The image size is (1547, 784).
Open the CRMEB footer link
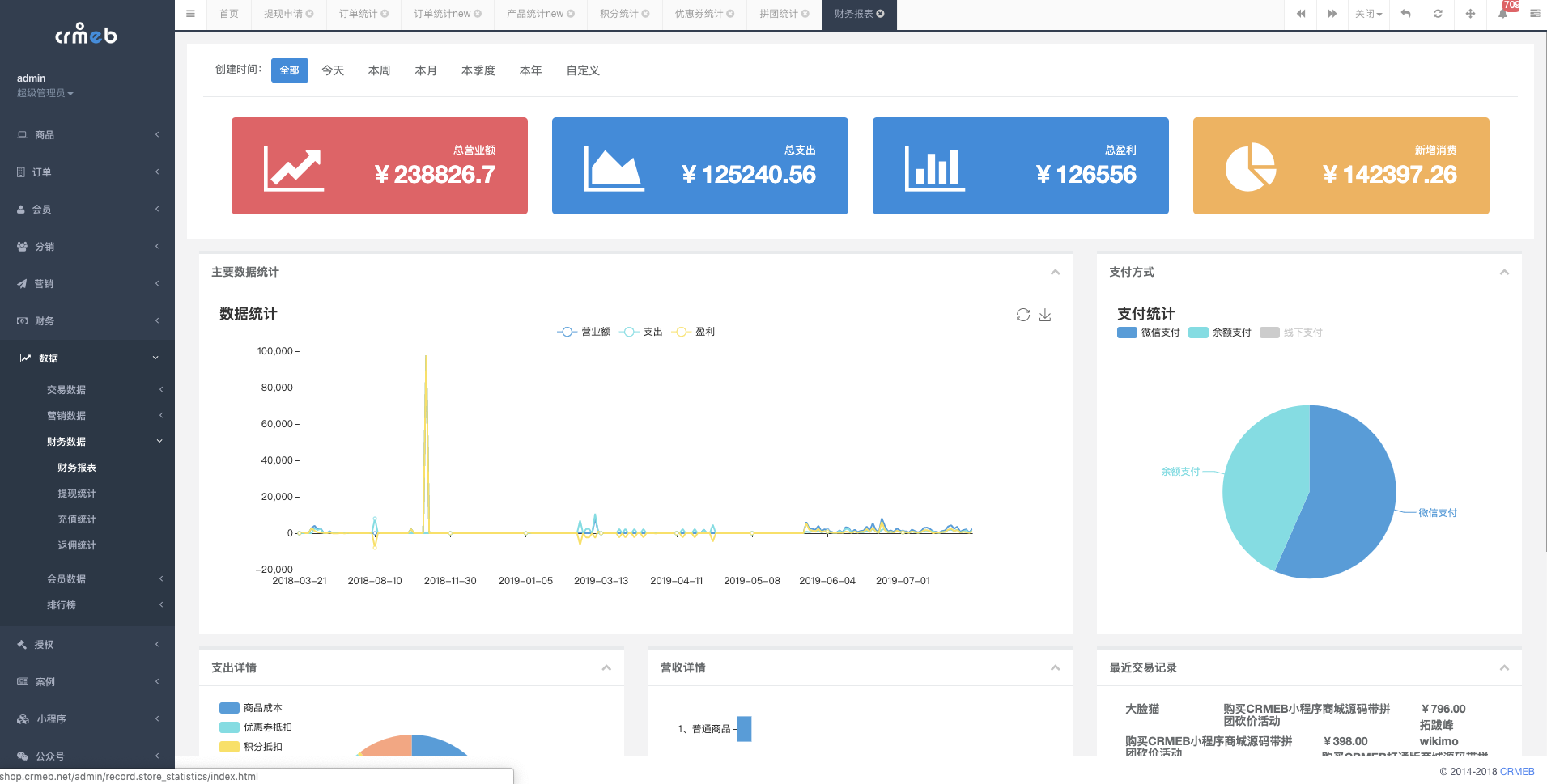(x=1517, y=772)
